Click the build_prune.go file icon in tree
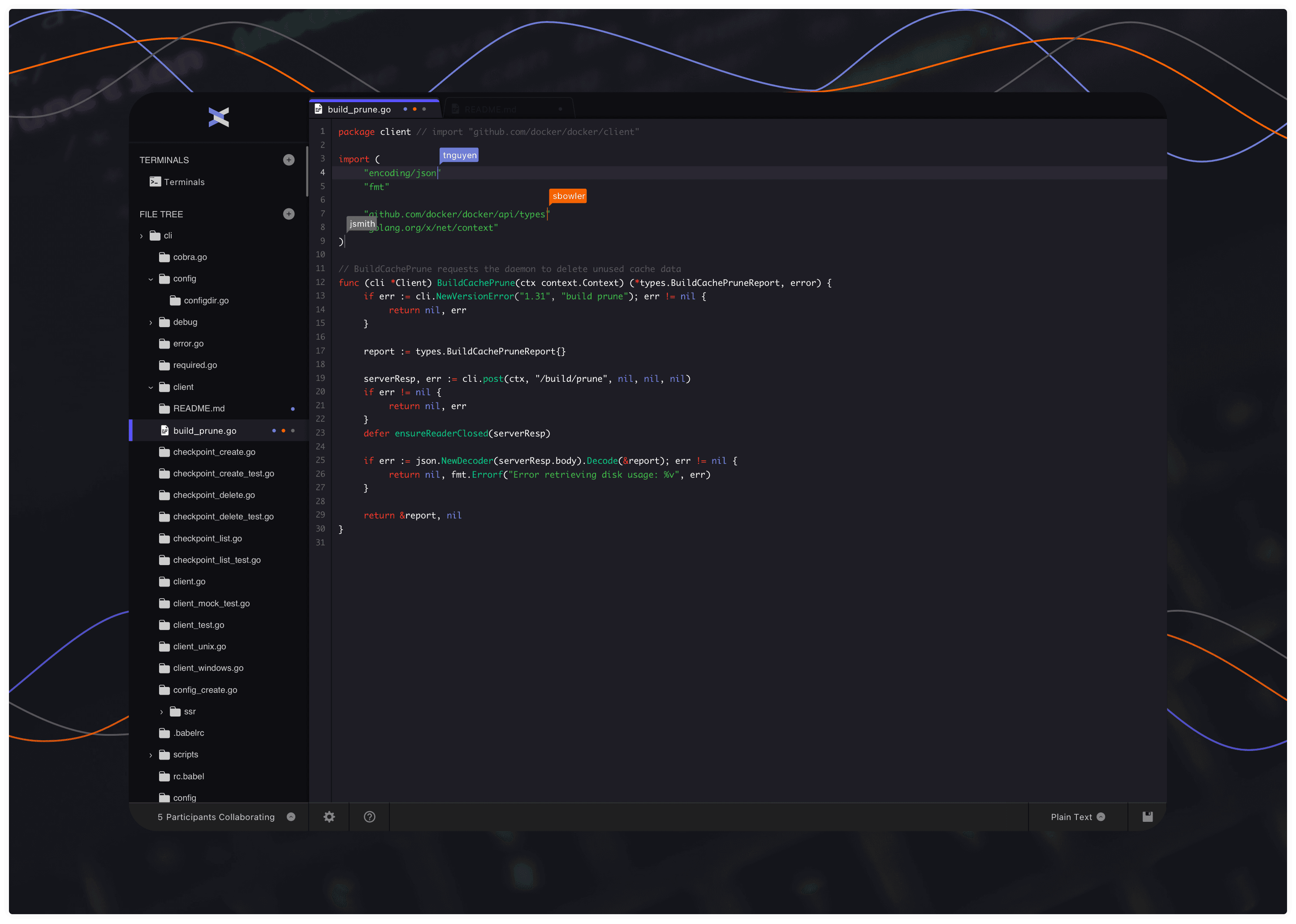The height and width of the screenshot is (924, 1296). (164, 431)
